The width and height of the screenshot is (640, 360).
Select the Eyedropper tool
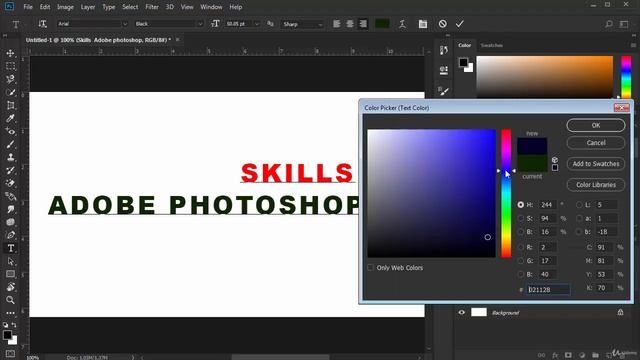(x=11, y=118)
